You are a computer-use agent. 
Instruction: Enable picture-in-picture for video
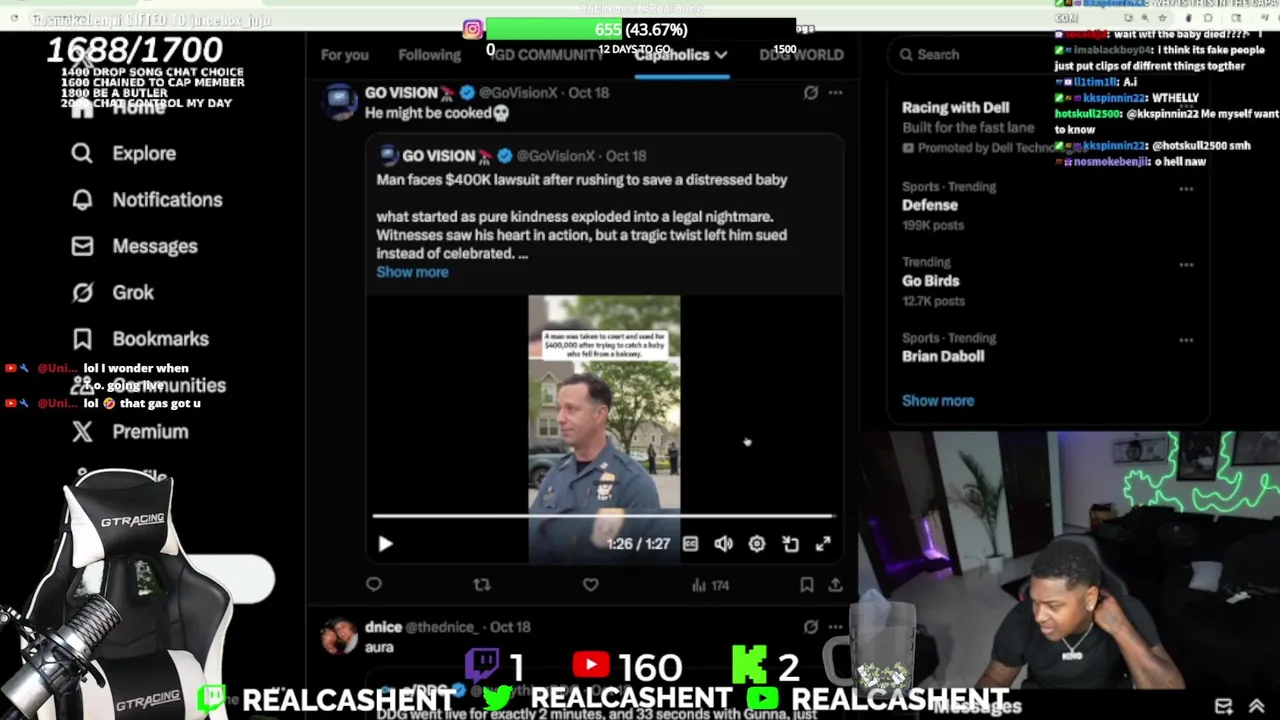790,544
